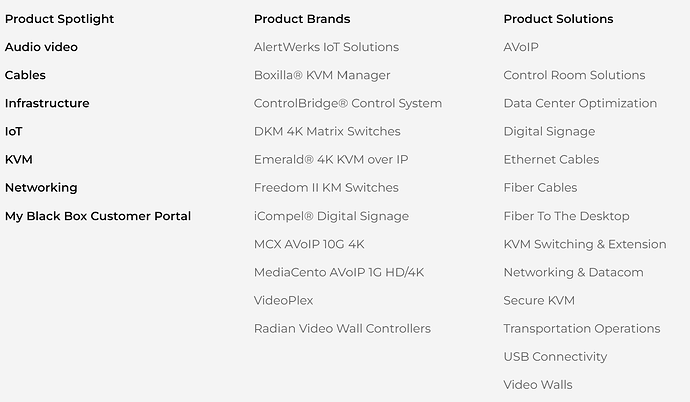Go to Fiber To The Desktop
Screen dimensions: 690x402
tap(566, 216)
